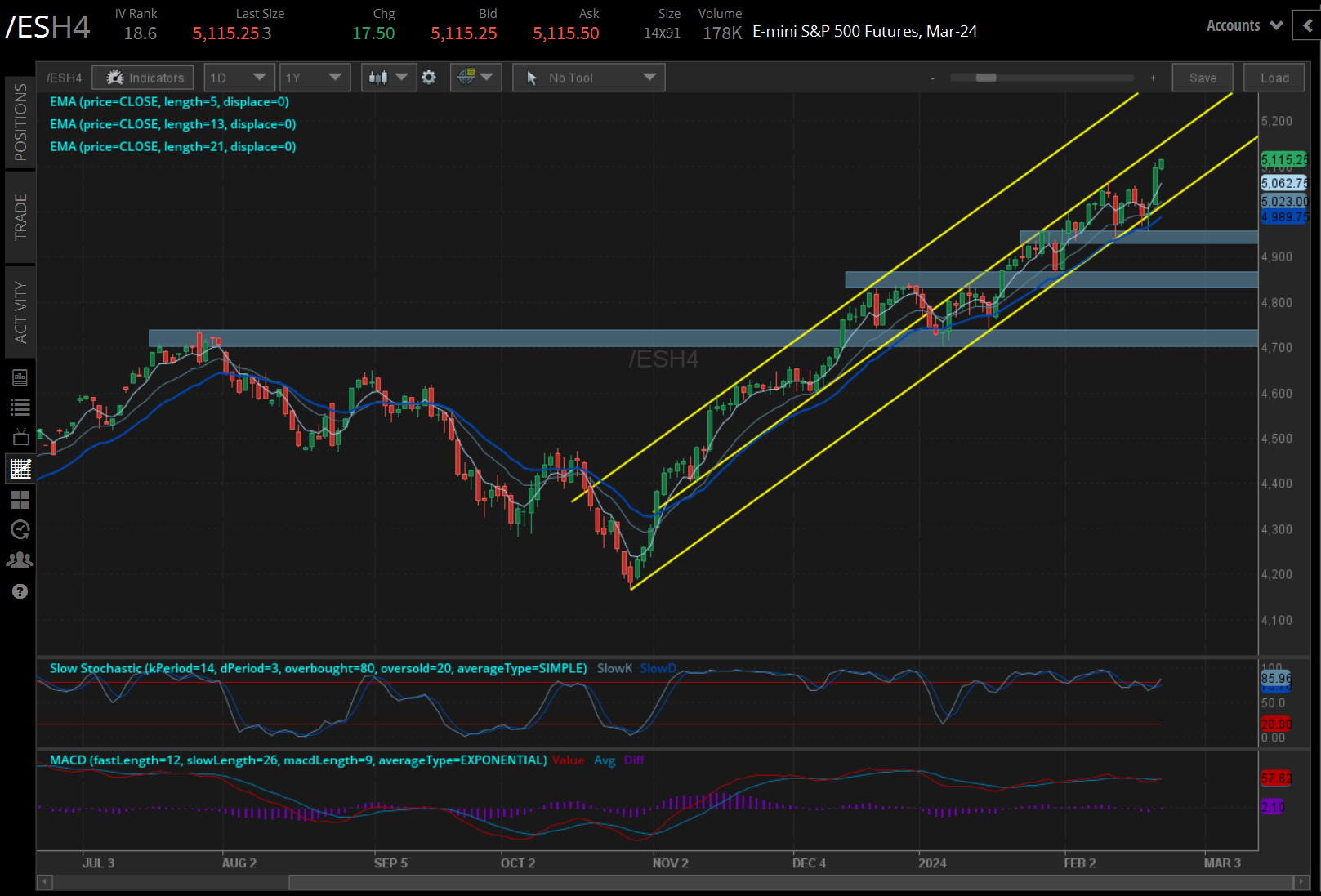Open the community people icon
This screenshot has height=896, width=1321.
tap(20, 560)
